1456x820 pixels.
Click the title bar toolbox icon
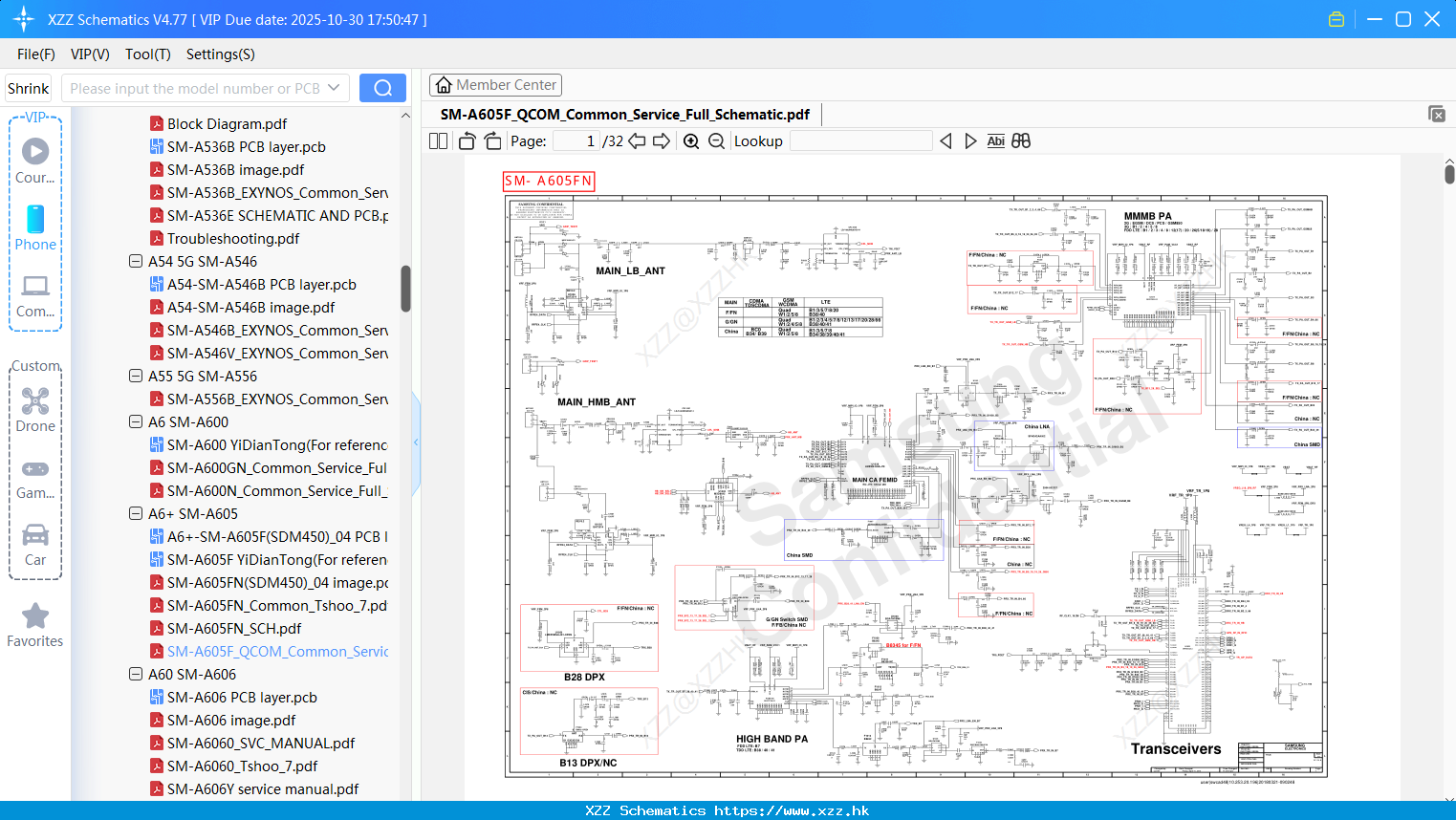tap(1336, 19)
